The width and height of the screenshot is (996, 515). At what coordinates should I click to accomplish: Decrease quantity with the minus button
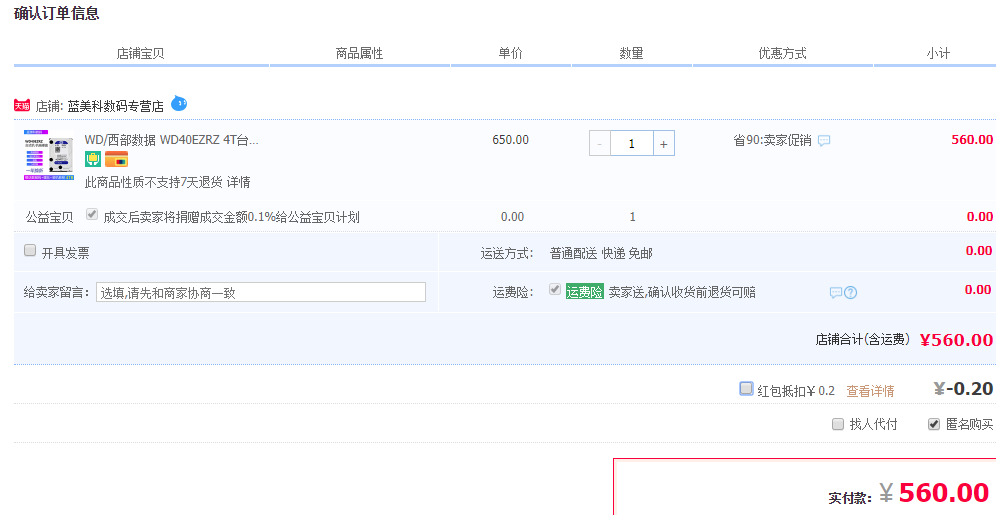click(x=600, y=144)
